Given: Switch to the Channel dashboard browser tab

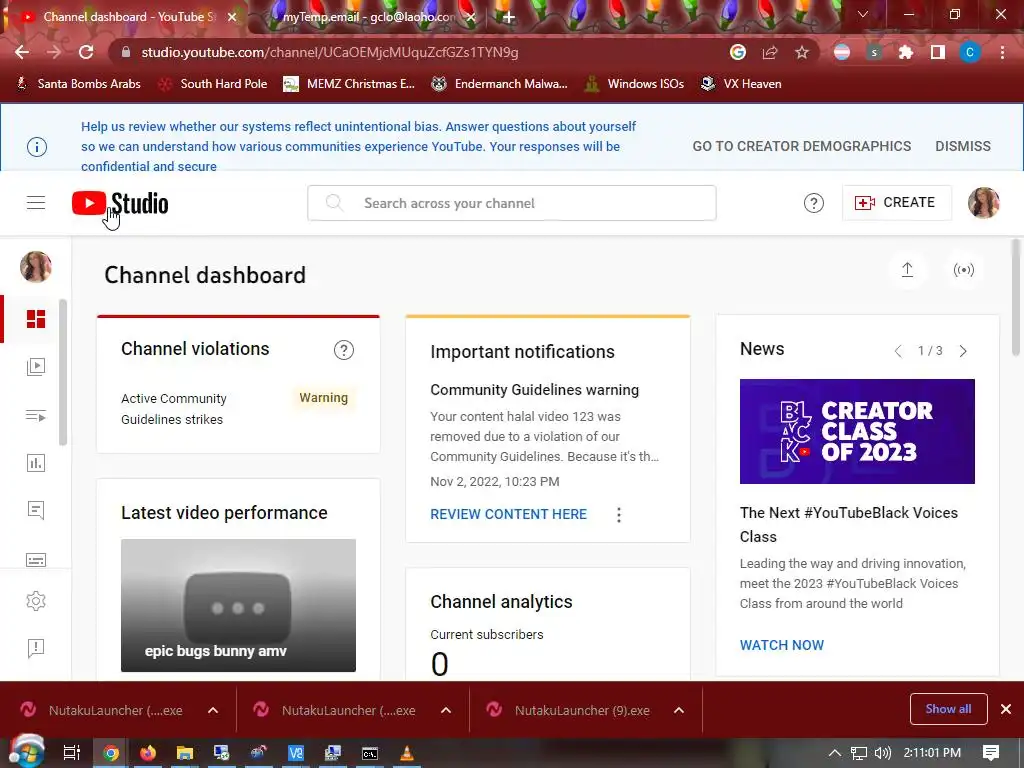Looking at the screenshot, I should click(129, 17).
